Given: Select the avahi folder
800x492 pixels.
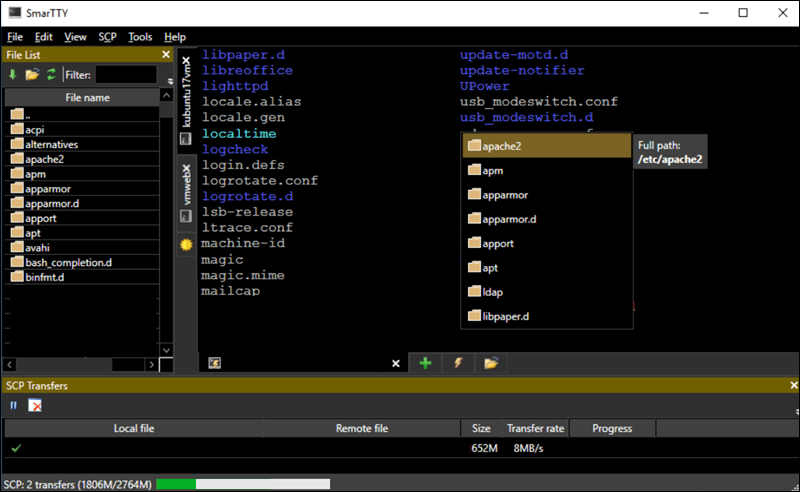Looking at the screenshot, I should point(82,248).
